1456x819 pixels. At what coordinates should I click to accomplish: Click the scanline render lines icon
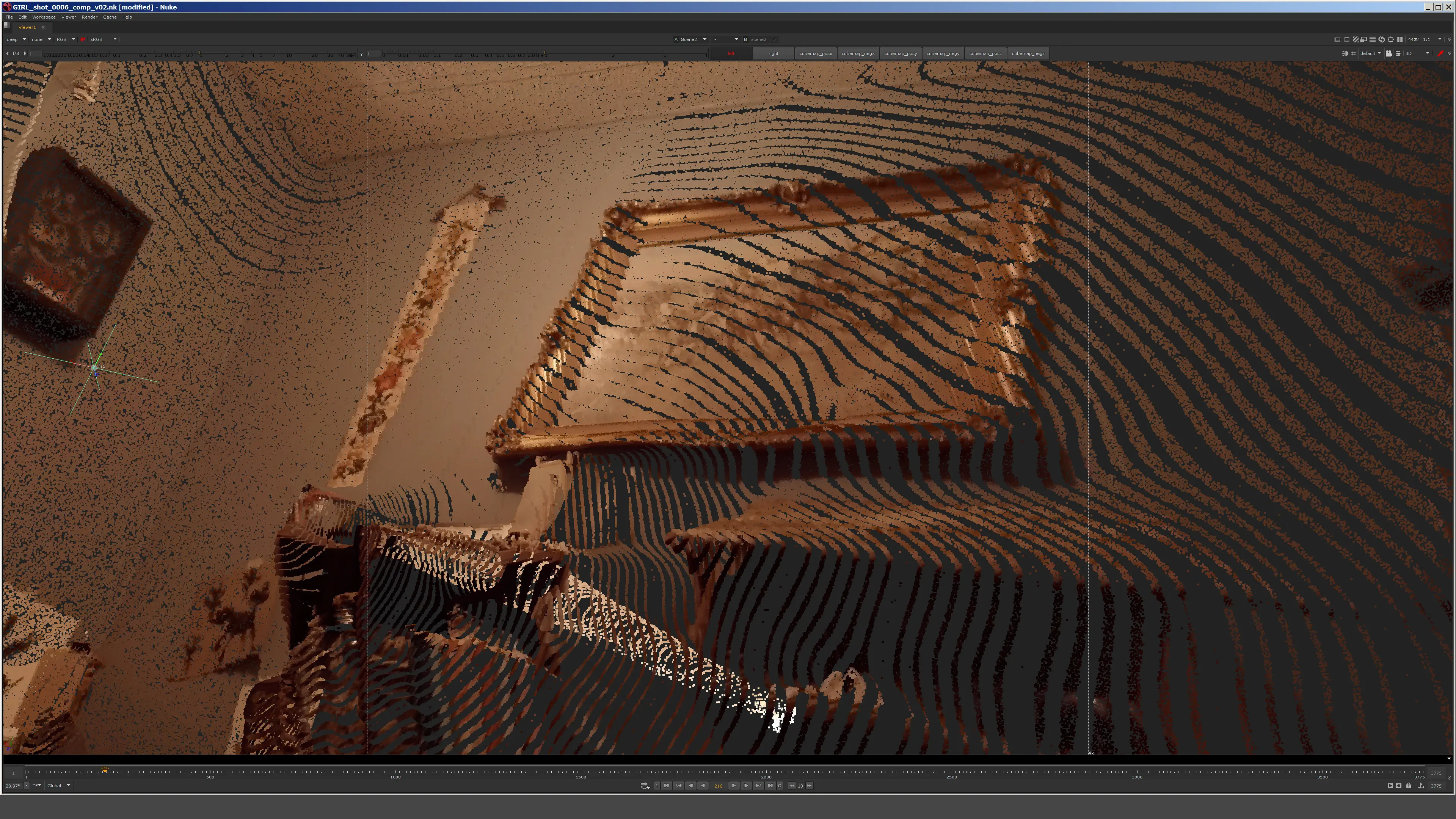coord(1372,39)
